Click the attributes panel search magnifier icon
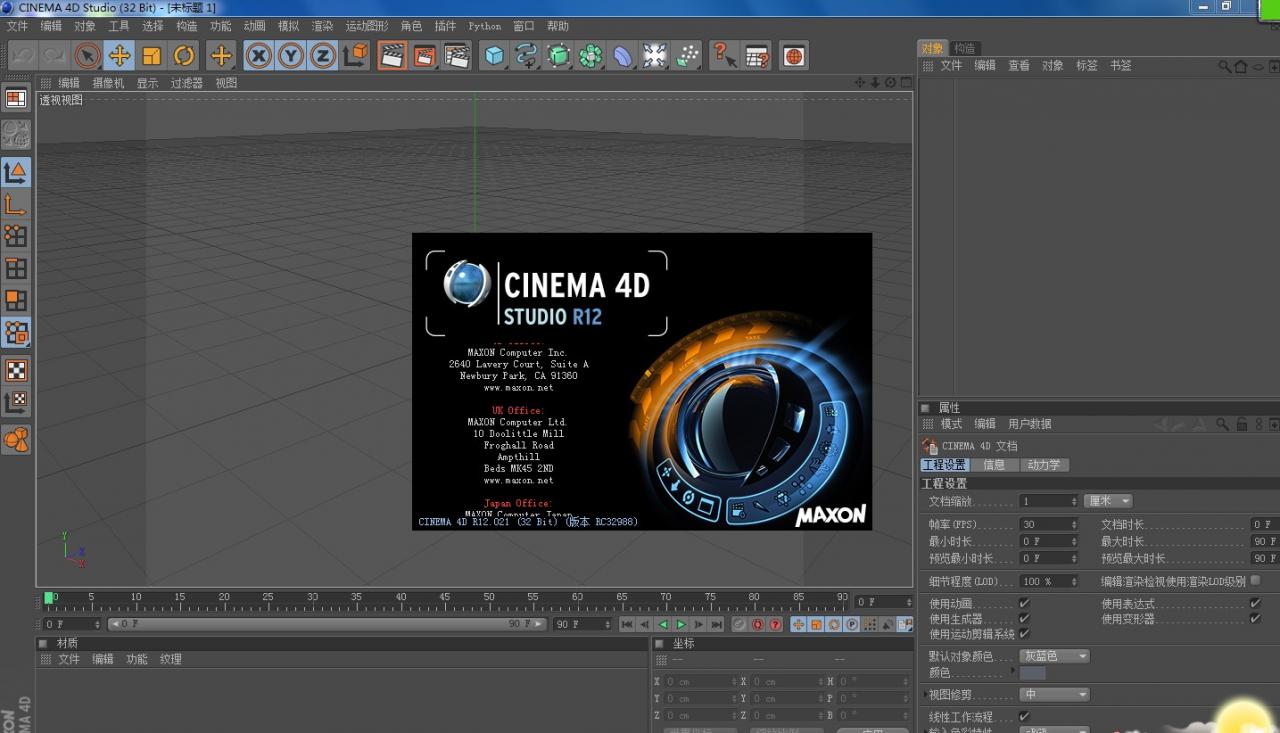 [1222, 424]
